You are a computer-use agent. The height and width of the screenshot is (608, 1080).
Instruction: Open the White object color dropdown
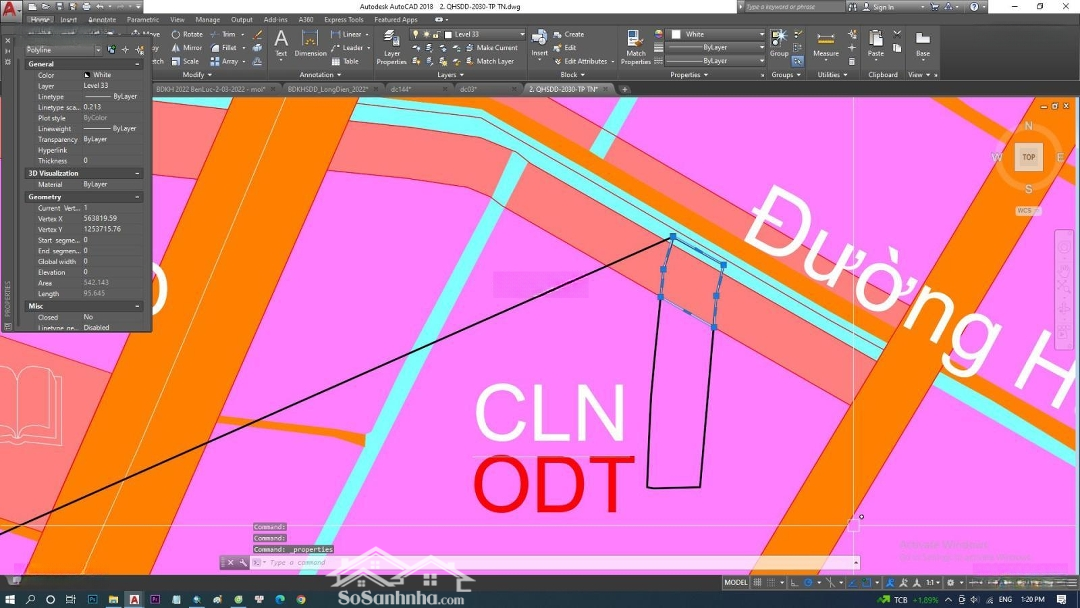[x=717, y=34]
